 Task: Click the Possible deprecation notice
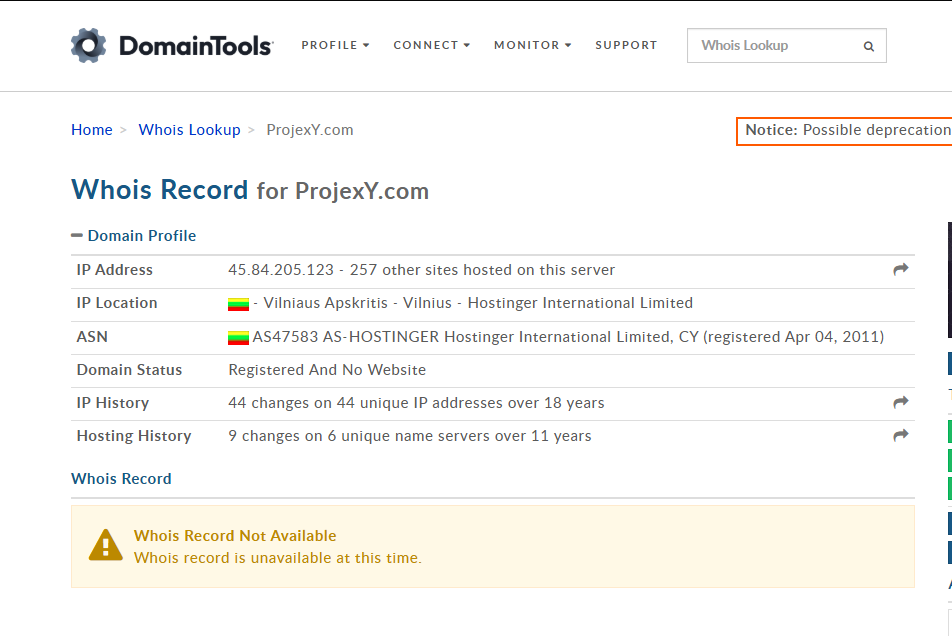pos(844,130)
